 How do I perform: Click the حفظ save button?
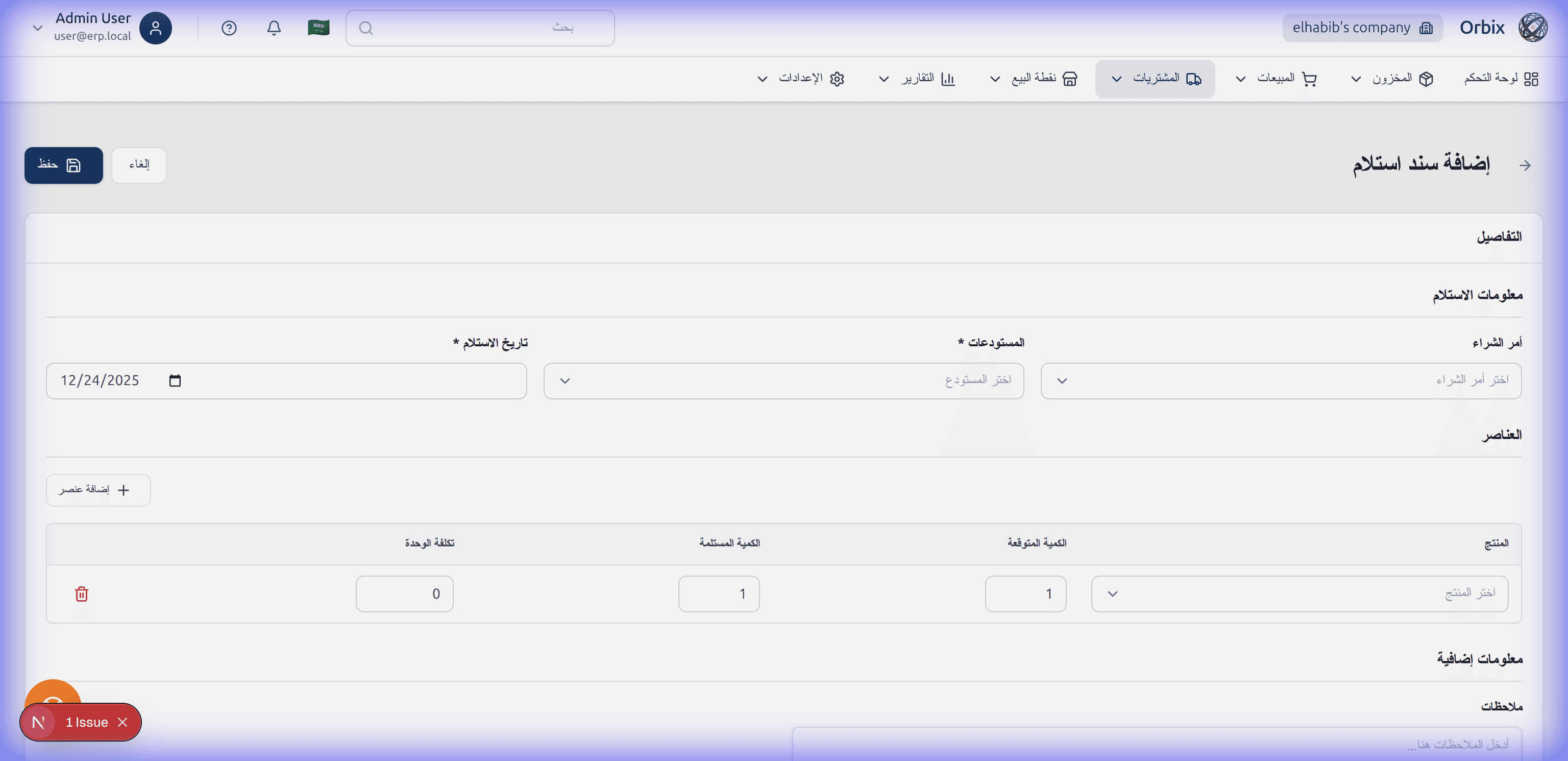click(x=63, y=165)
